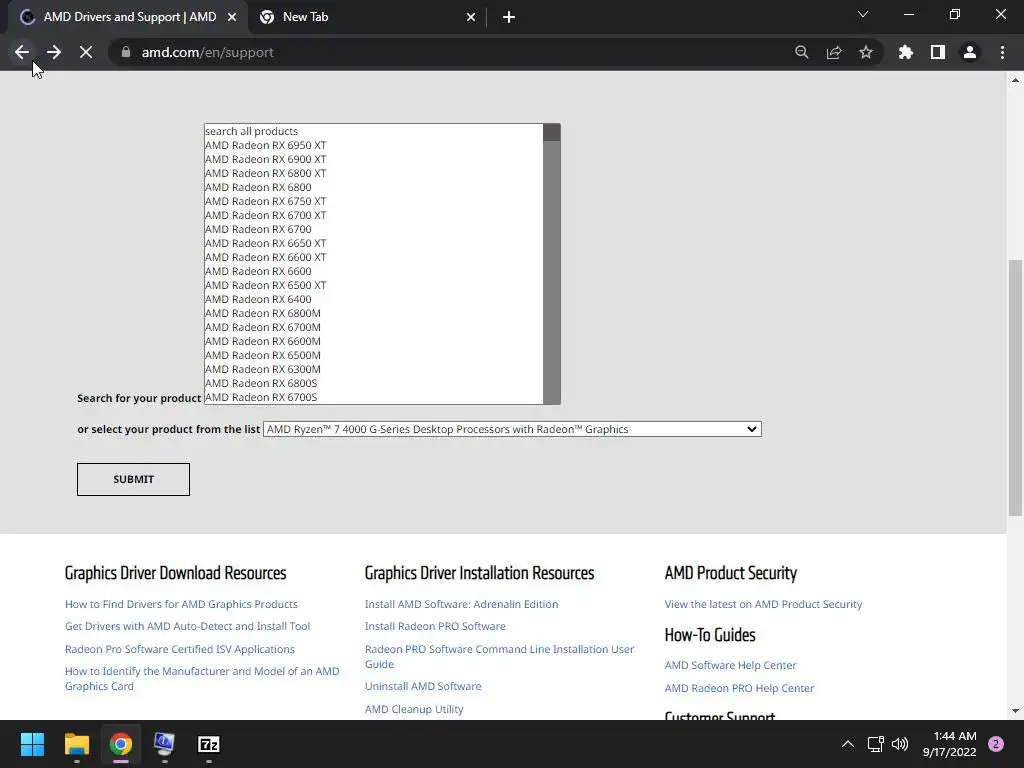Image resolution: width=1024 pixels, height=768 pixels.
Task: Open the Windows Start menu
Action: (32, 744)
